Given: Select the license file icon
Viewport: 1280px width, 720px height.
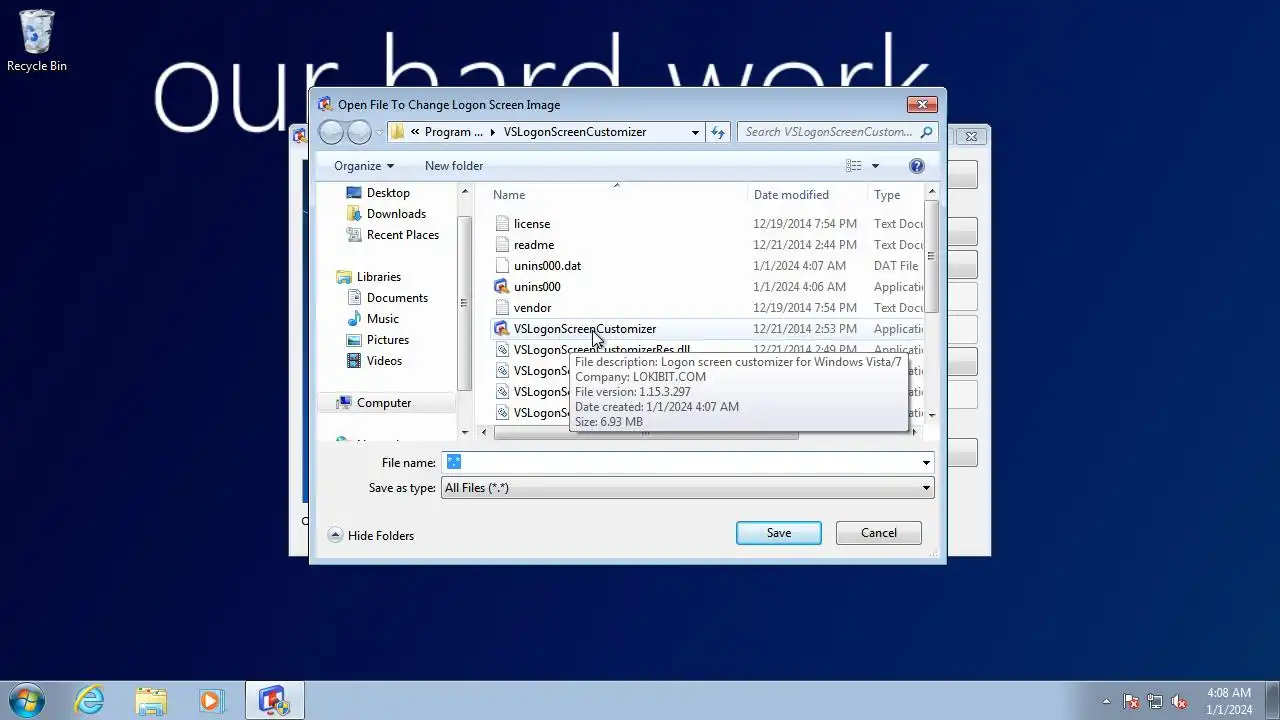Looking at the screenshot, I should pos(502,224).
